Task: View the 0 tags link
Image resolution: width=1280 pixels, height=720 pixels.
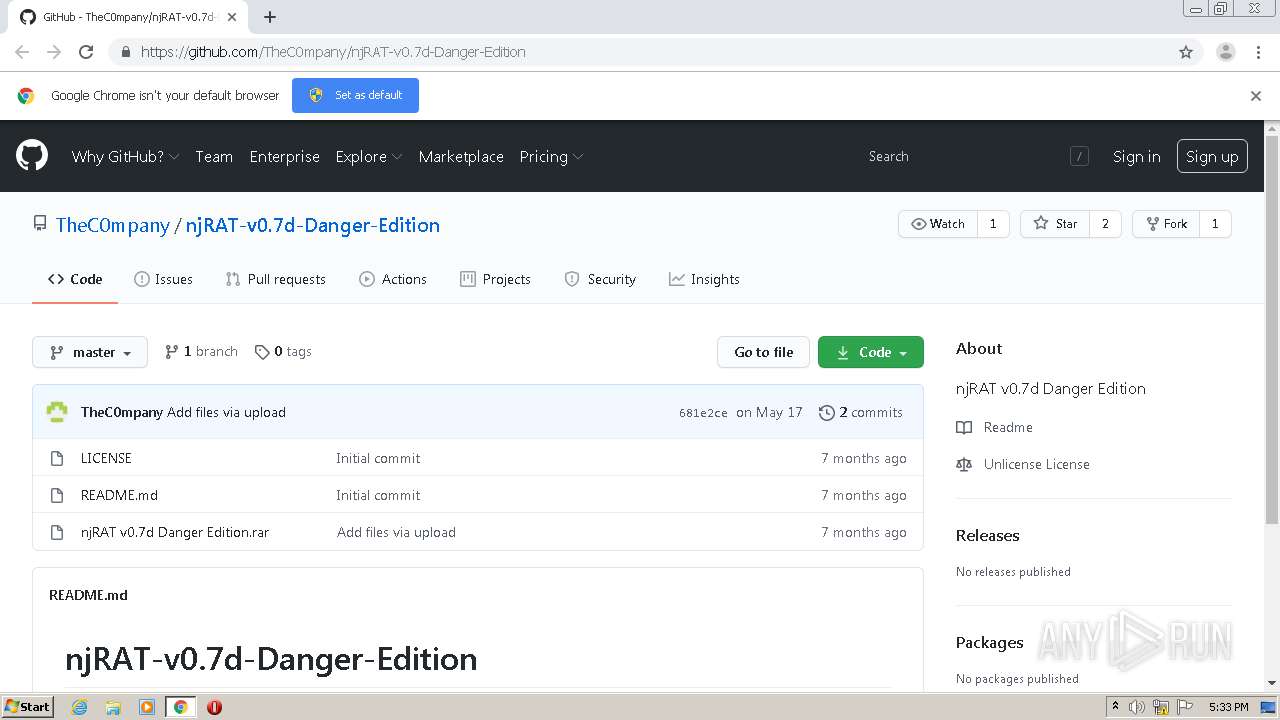Action: pos(283,351)
